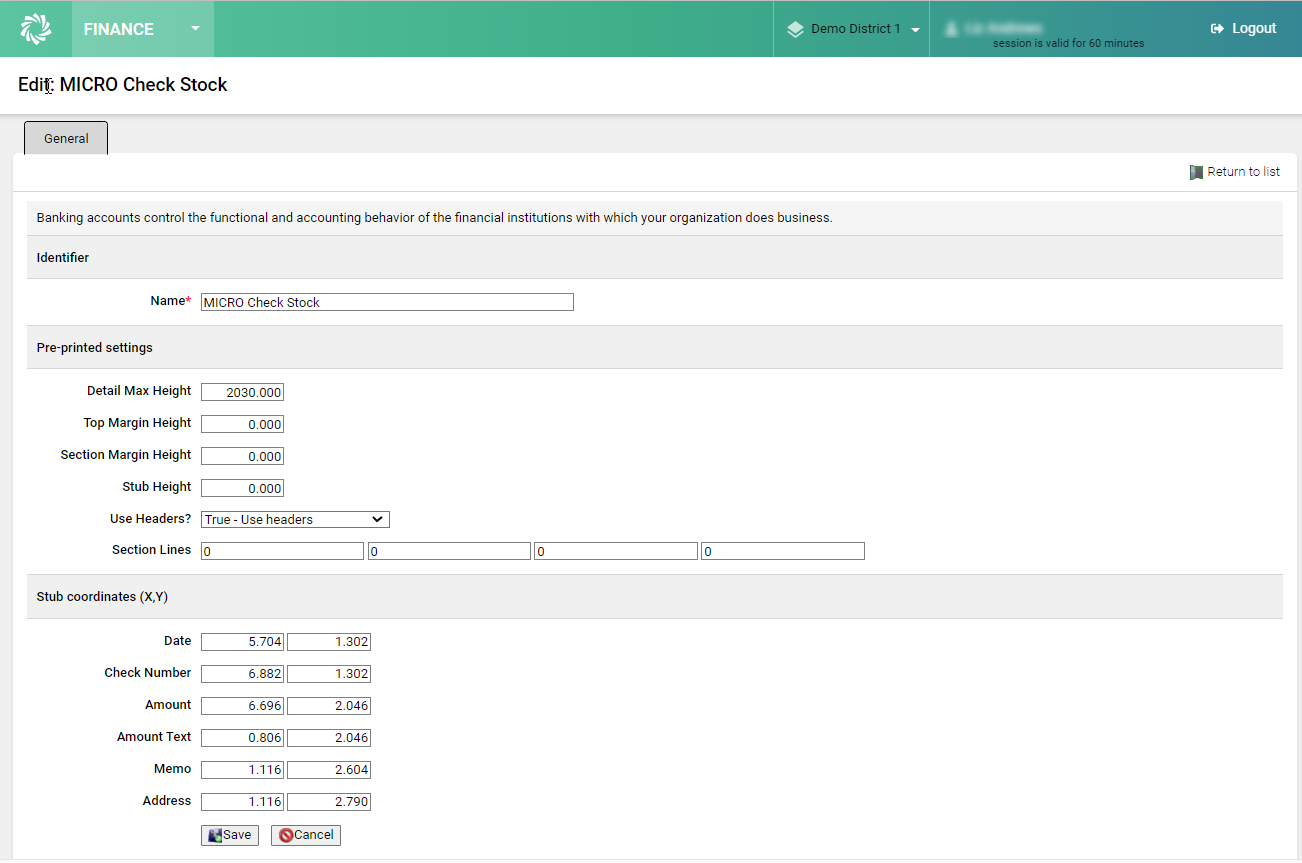This screenshot has height=863, width=1302.
Task: Click the cancel prohibition icon
Action: point(285,834)
